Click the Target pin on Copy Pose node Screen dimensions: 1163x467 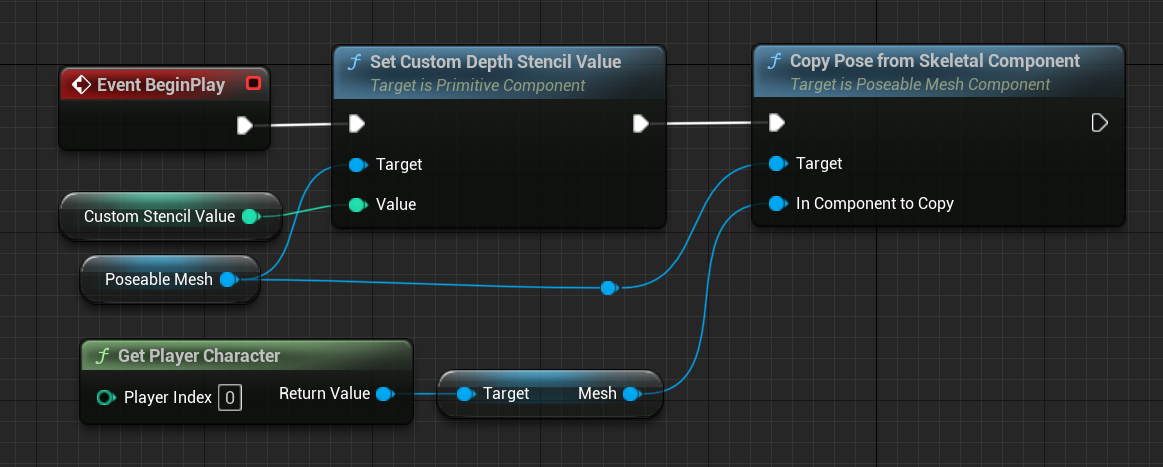click(777, 163)
